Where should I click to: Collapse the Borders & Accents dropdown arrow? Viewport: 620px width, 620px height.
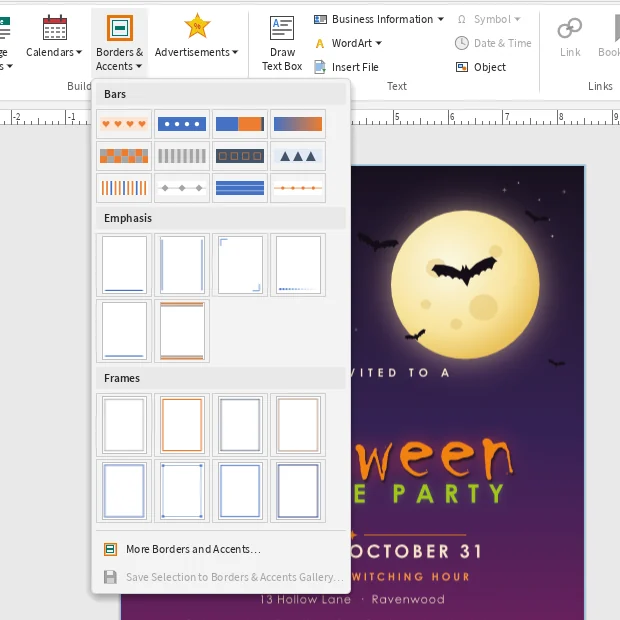[139, 66]
